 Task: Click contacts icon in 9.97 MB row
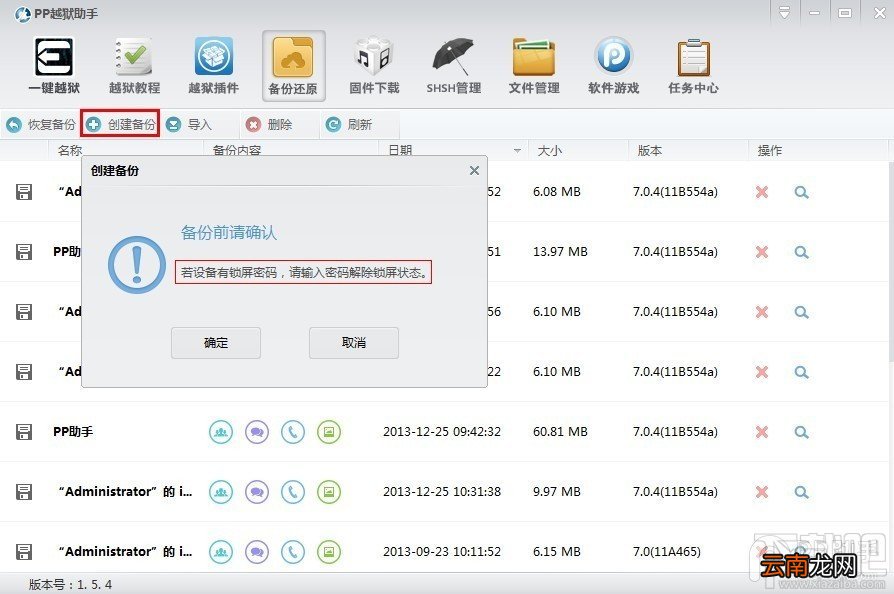click(x=221, y=492)
